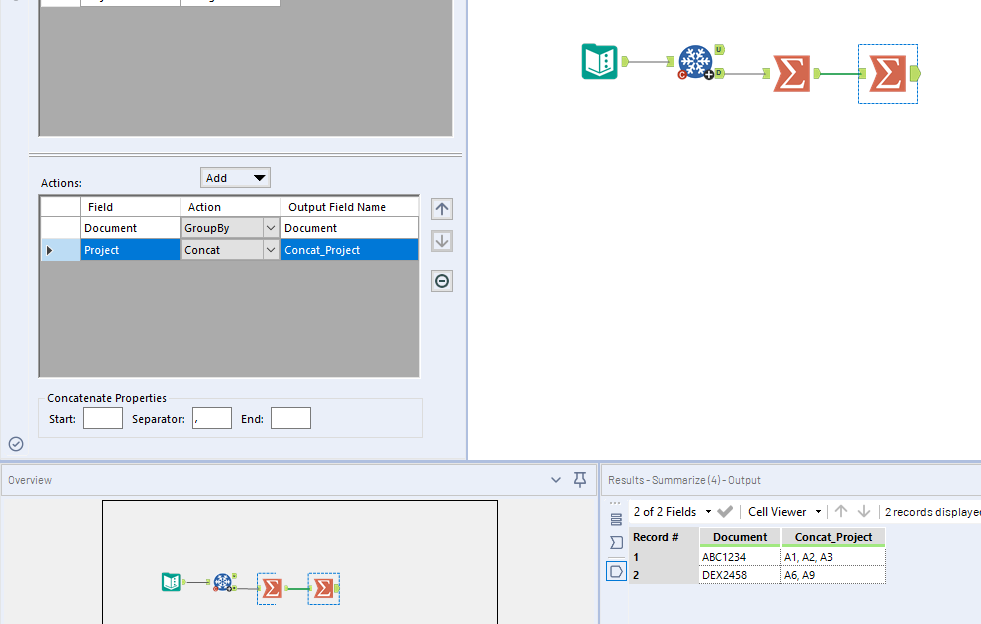Open the Add actions dropdown
The width and height of the screenshot is (981, 624).
point(235,177)
